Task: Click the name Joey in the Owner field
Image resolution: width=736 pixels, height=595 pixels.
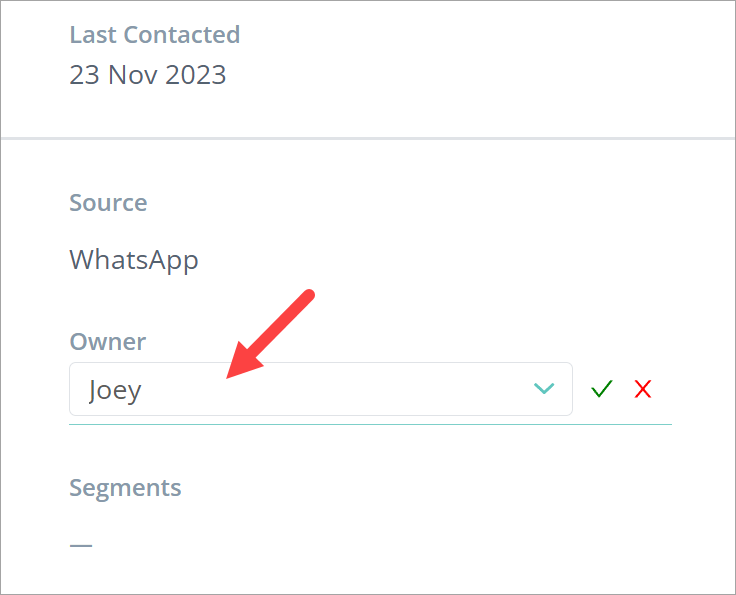Action: [x=115, y=390]
